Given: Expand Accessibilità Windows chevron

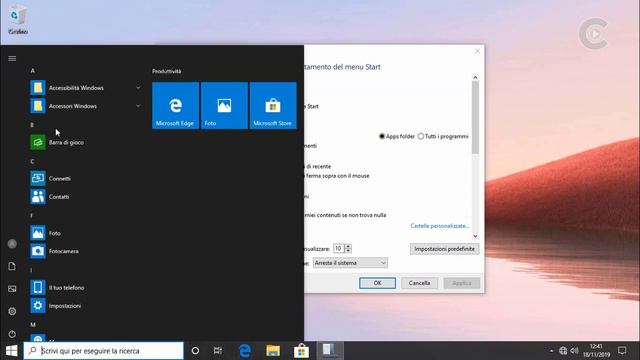Looking at the screenshot, I should pyautogui.click(x=138, y=88).
